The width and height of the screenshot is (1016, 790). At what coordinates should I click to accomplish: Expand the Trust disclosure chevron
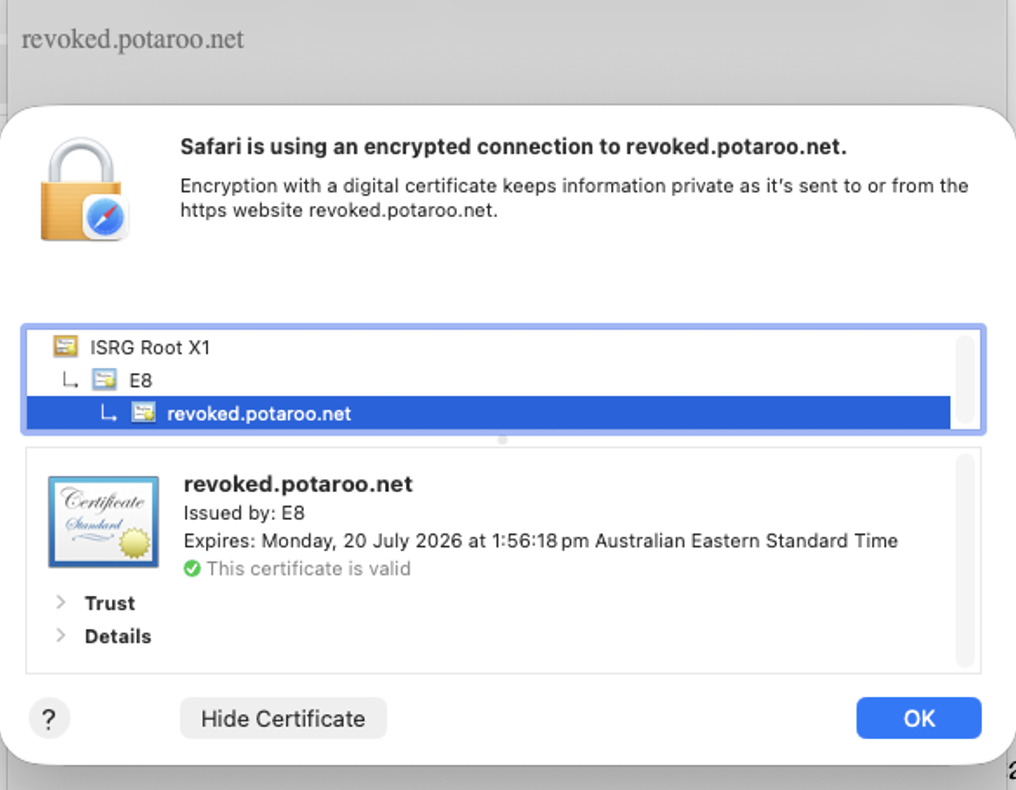click(x=61, y=603)
